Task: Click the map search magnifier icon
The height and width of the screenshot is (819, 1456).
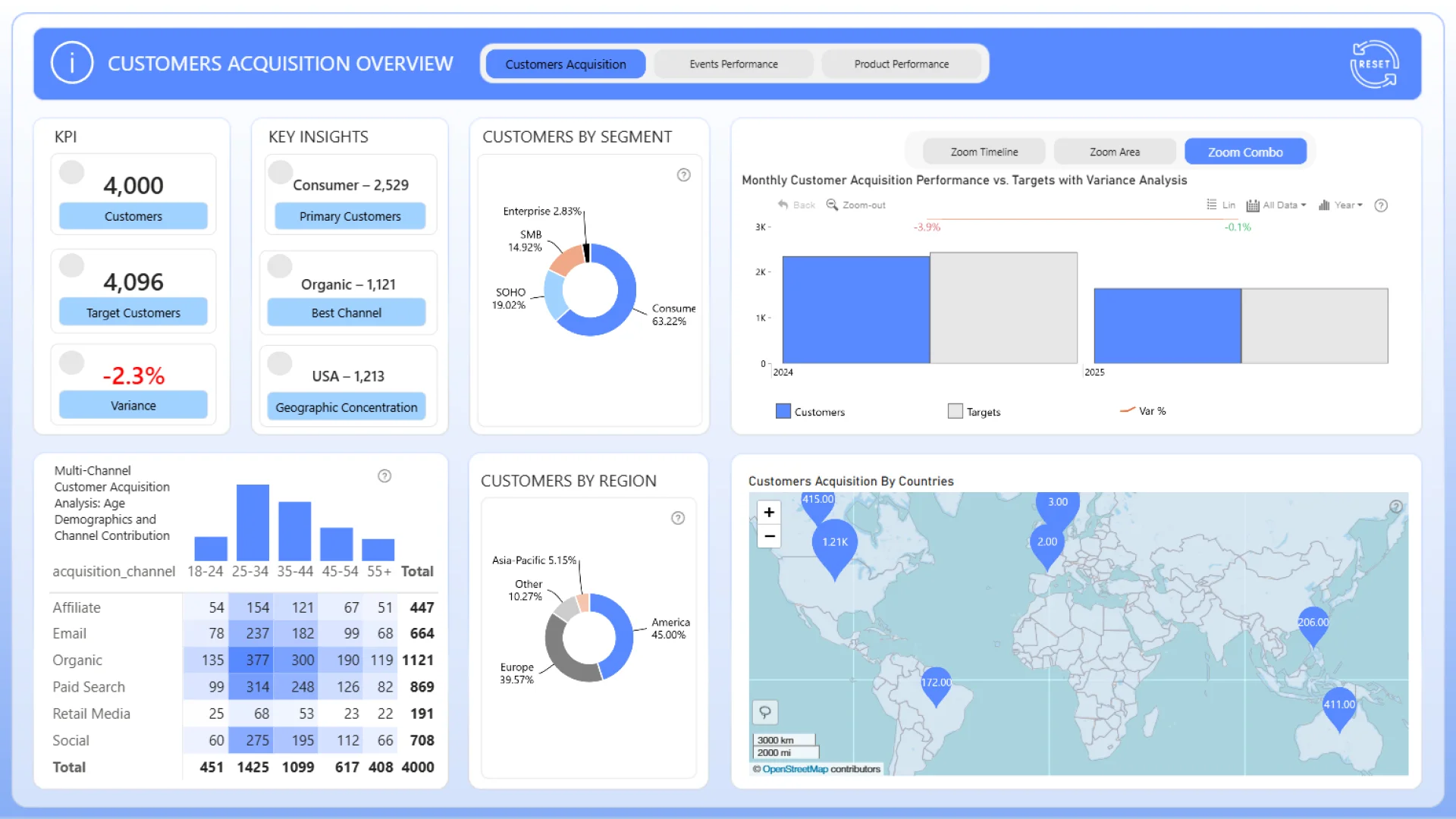Action: click(765, 712)
